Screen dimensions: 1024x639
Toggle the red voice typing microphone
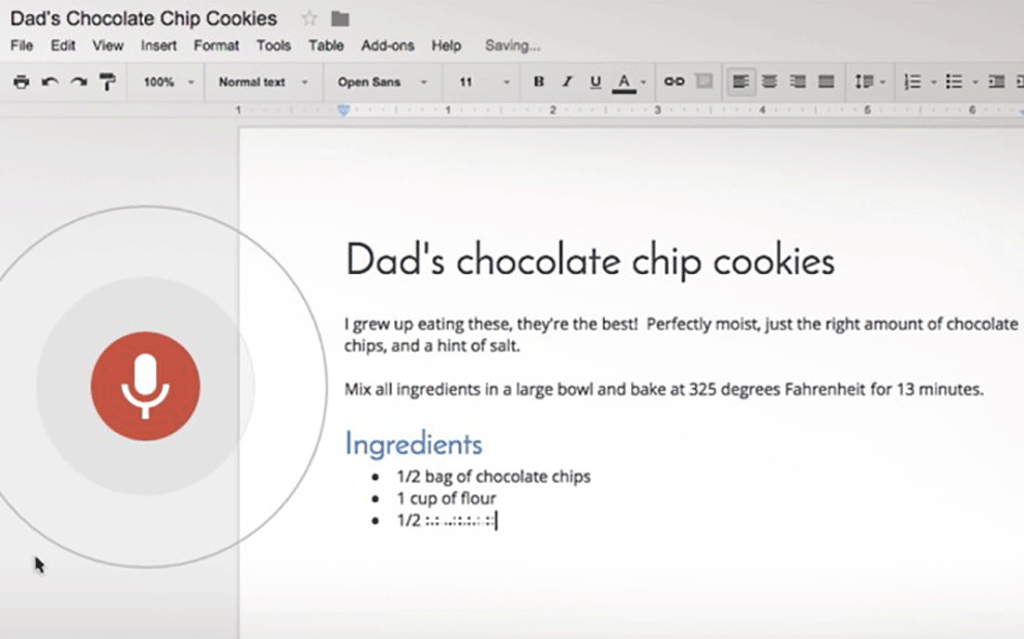click(x=145, y=386)
